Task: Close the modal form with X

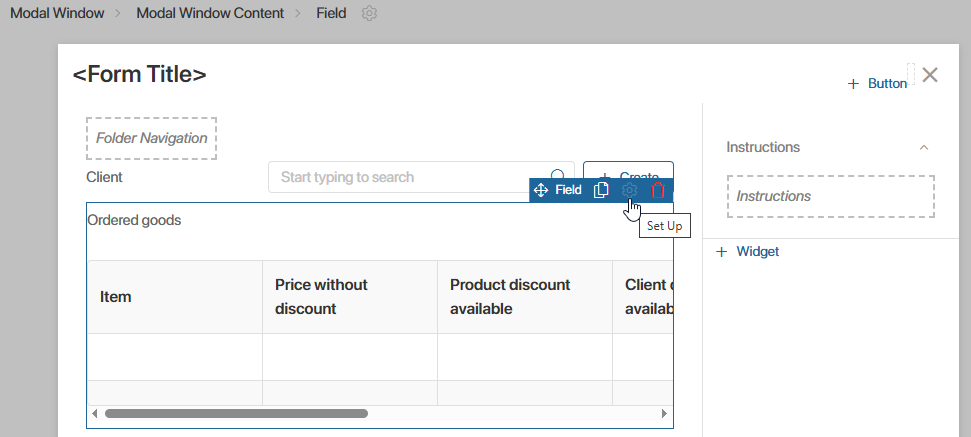Action: (x=930, y=75)
